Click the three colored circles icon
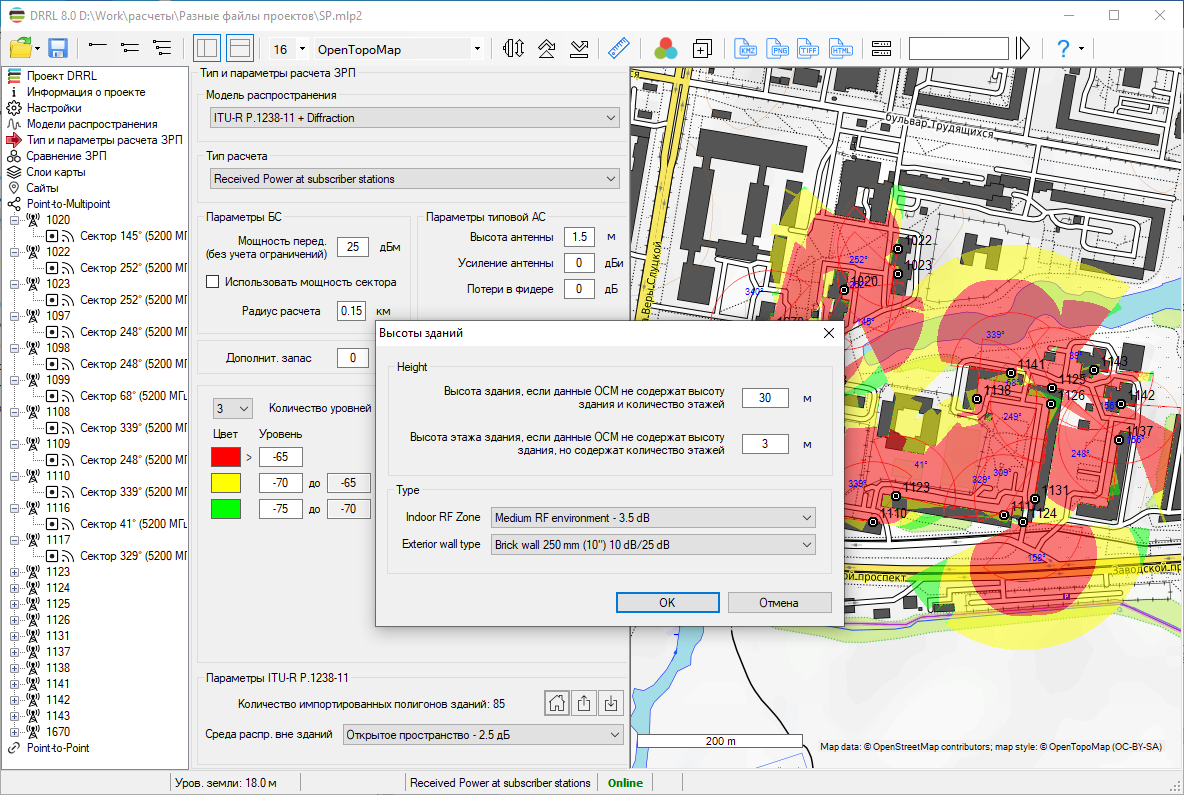 (665, 48)
